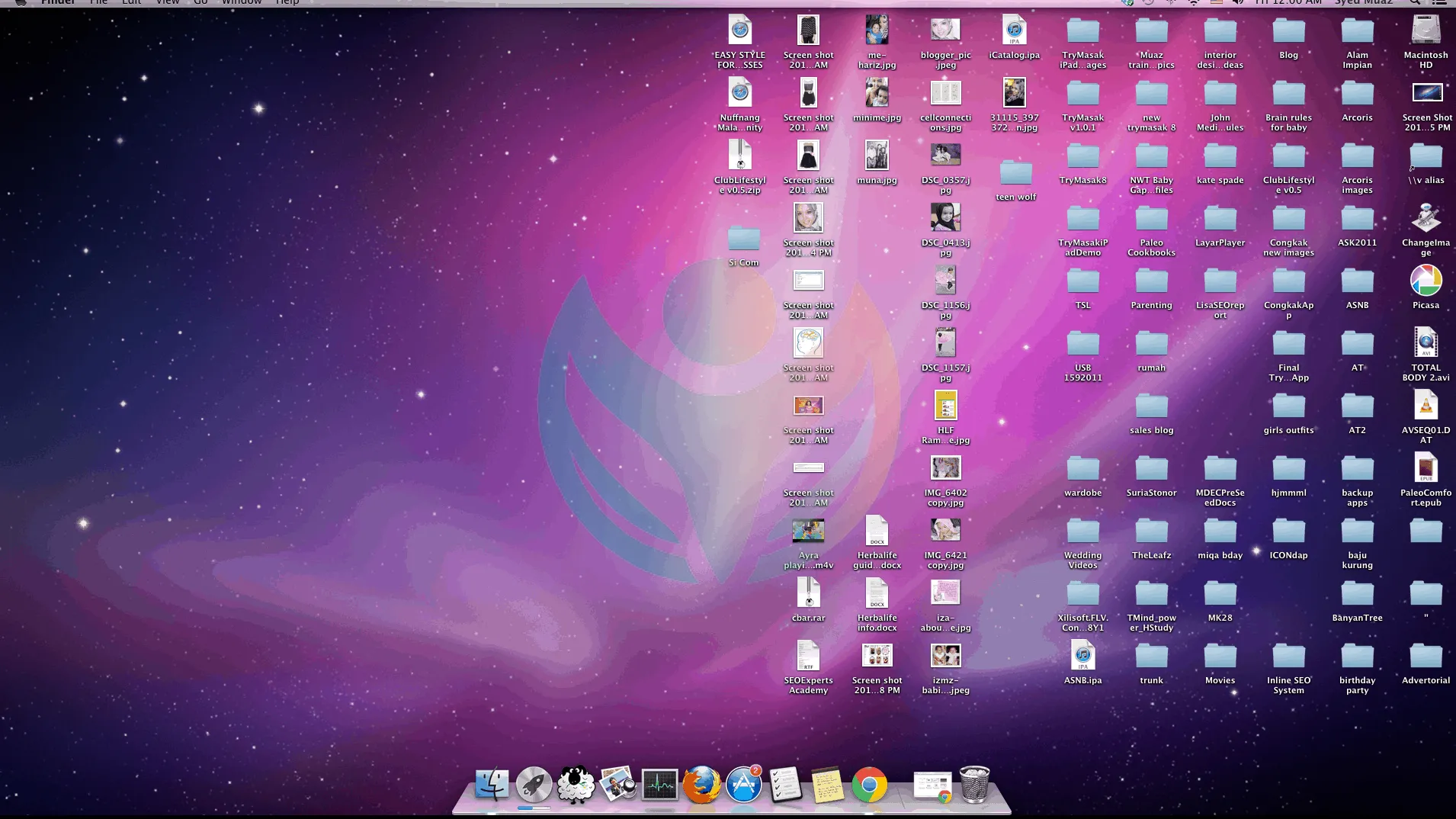Open the Window menu in menu bar
The image size is (1456, 819).
tap(242, 2)
